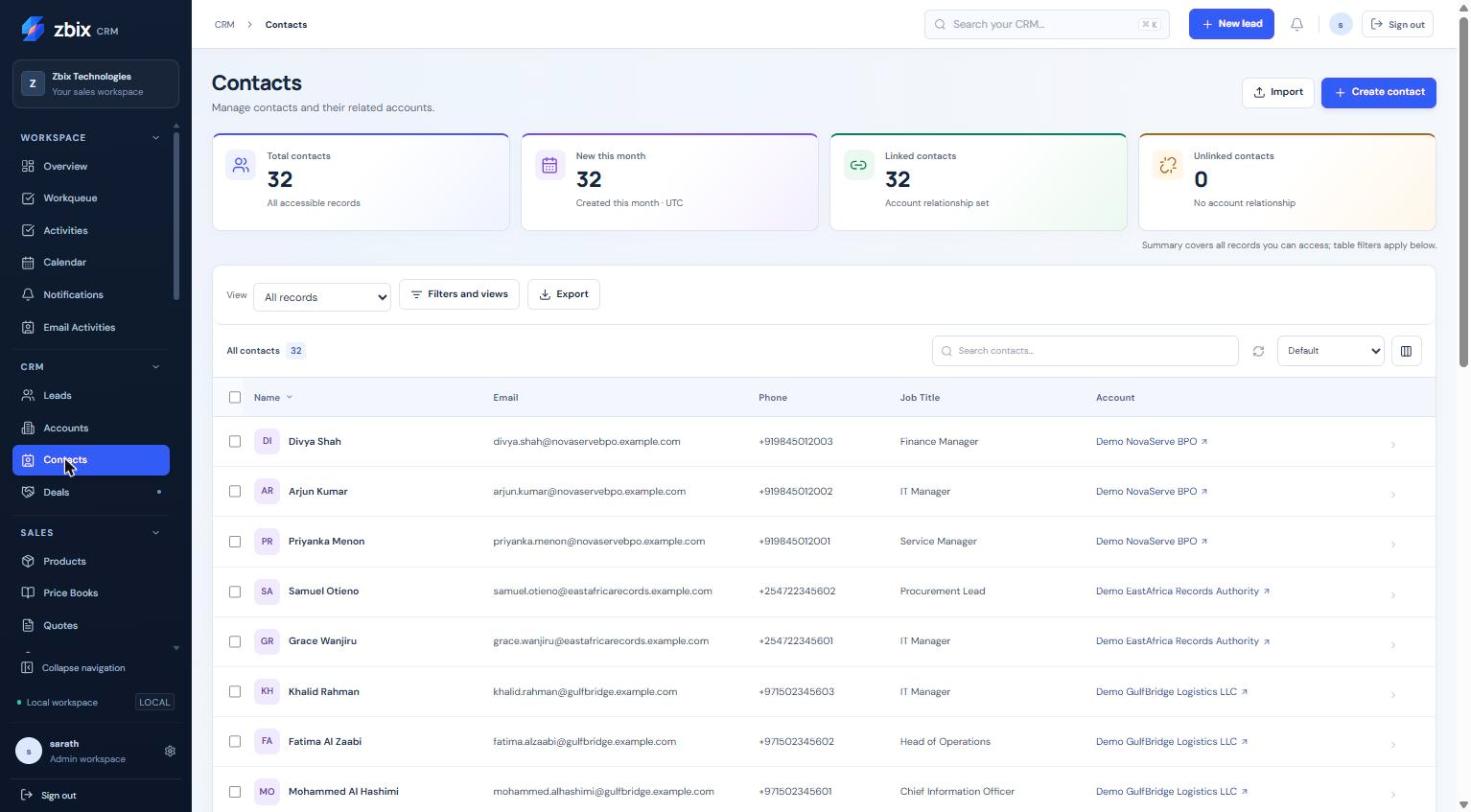This screenshot has height=812, width=1471.
Task: Go to Leads in the sidebar
Action: click(x=91, y=396)
